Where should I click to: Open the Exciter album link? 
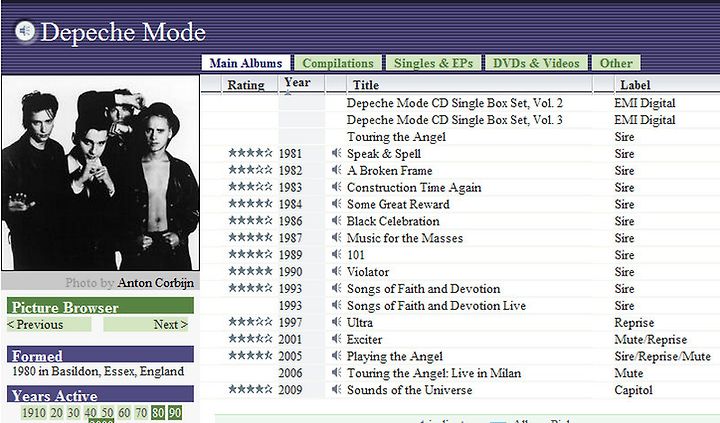coord(364,339)
